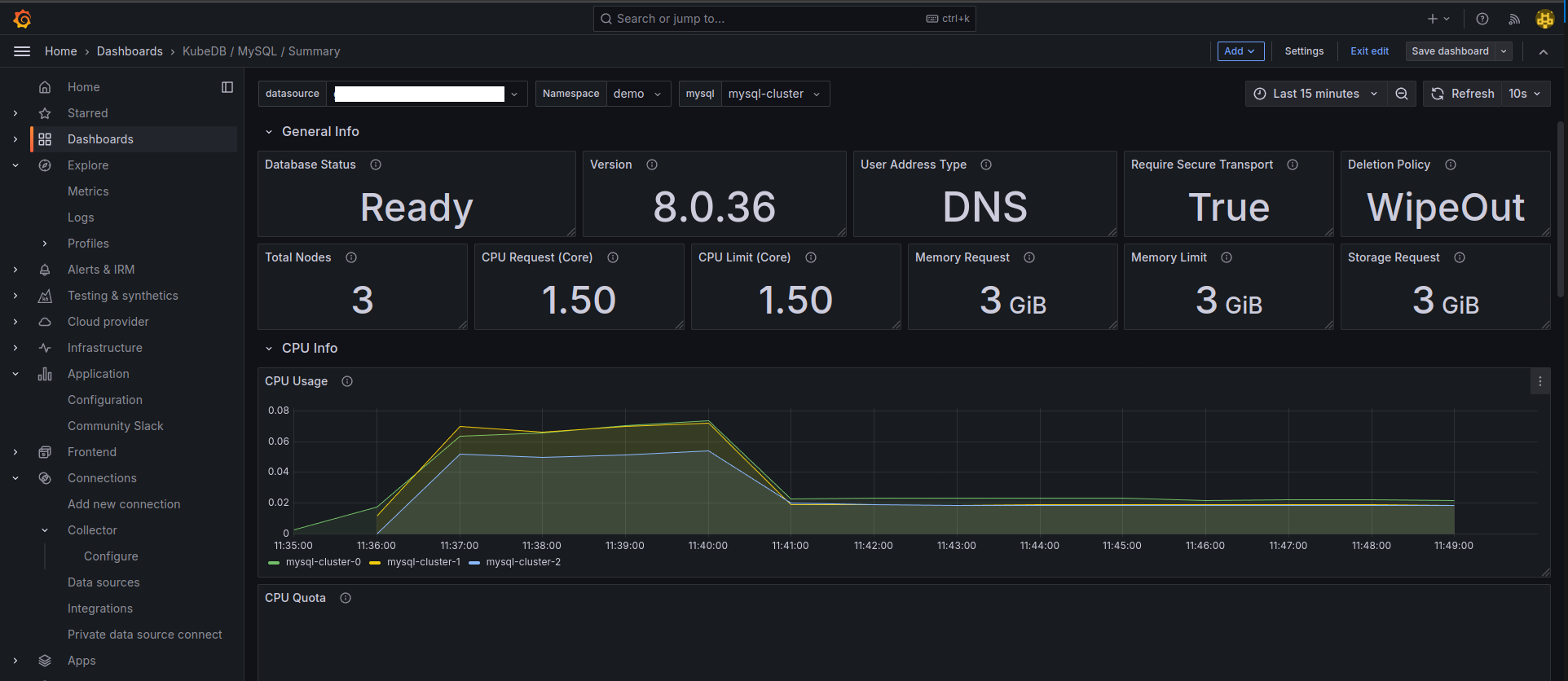Image resolution: width=1568 pixels, height=681 pixels.
Task: Open the datasource dropdown
Action: (x=427, y=94)
